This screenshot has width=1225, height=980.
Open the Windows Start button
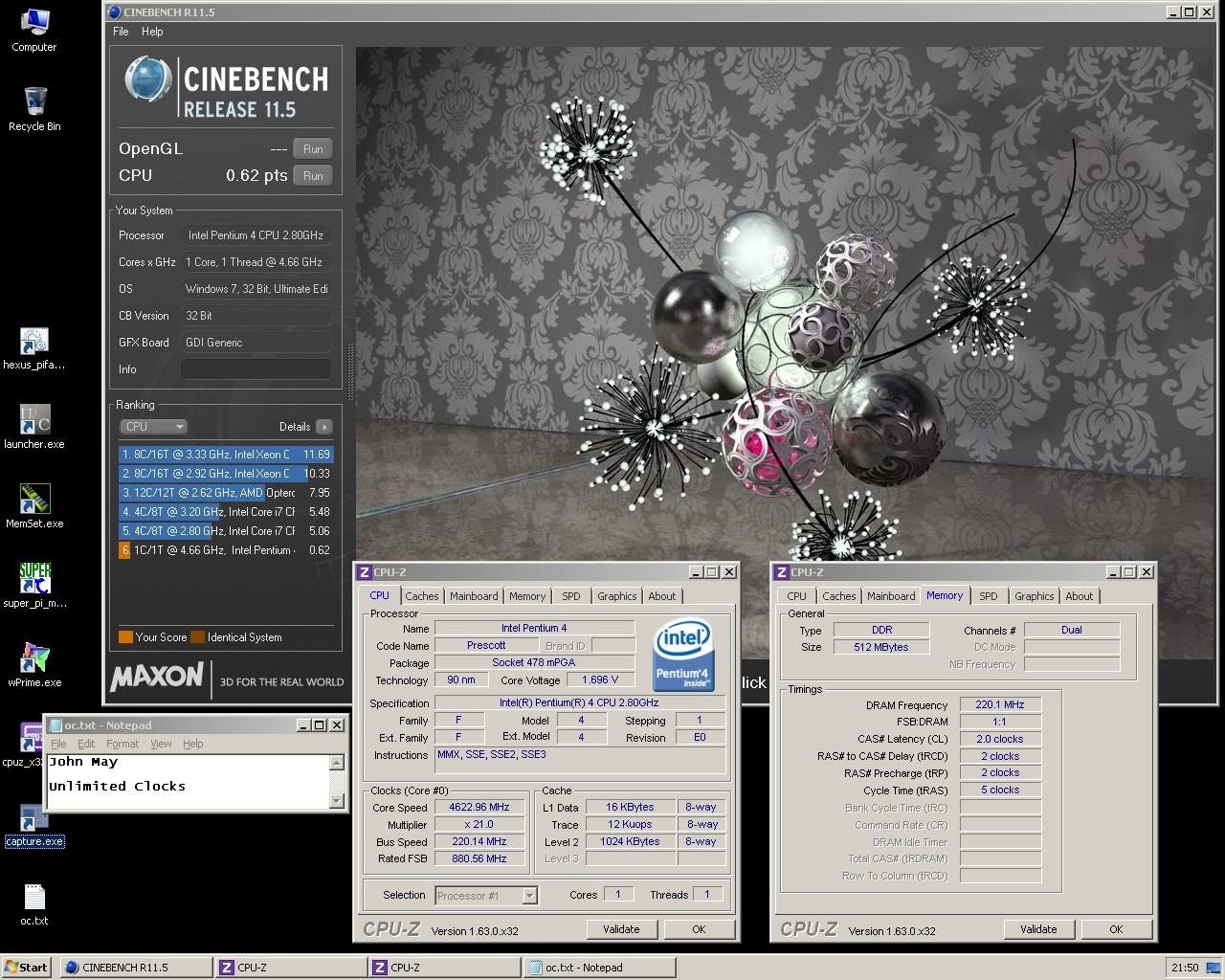(26, 967)
